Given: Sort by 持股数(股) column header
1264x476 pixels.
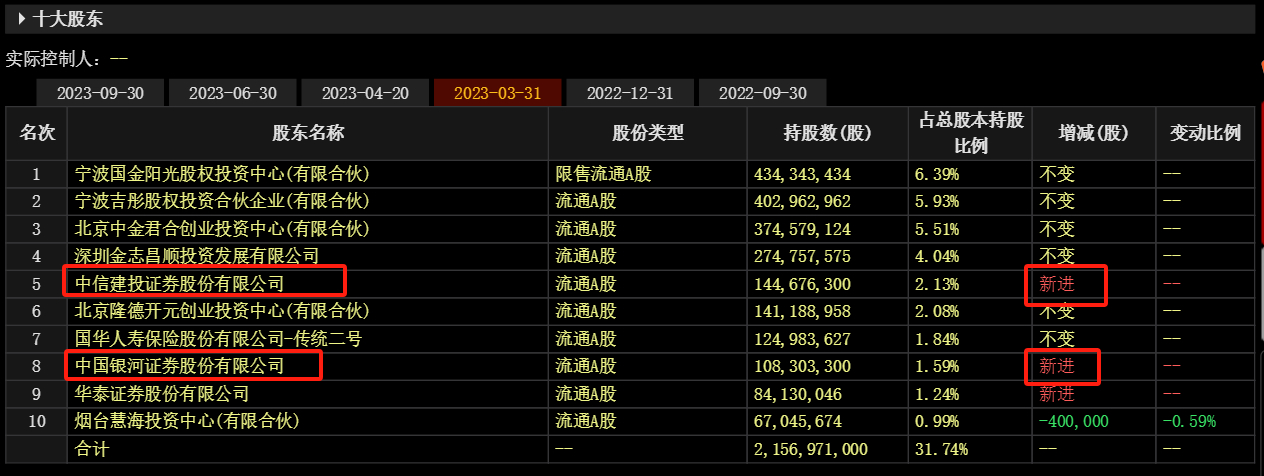Looking at the screenshot, I should coord(827,133).
